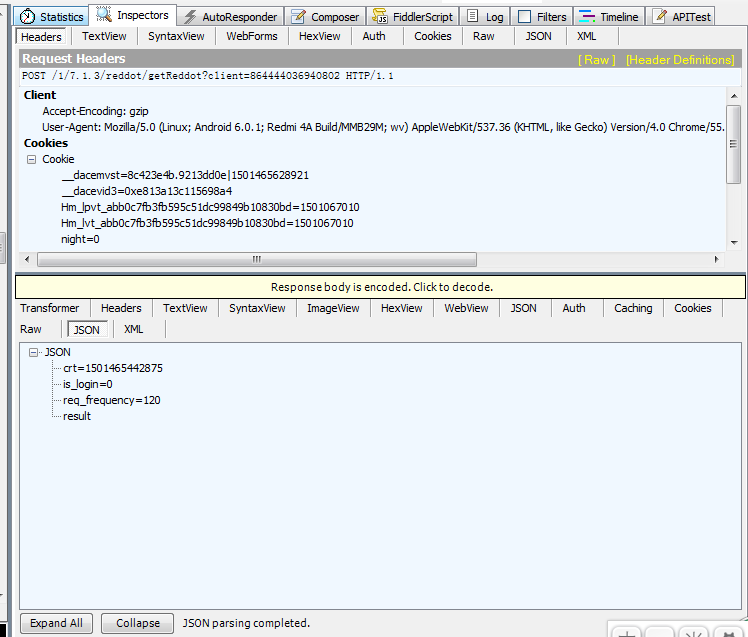Open the Statistics tab stopwatch icon
Viewport: 748px width, 637px height.
point(27,16)
